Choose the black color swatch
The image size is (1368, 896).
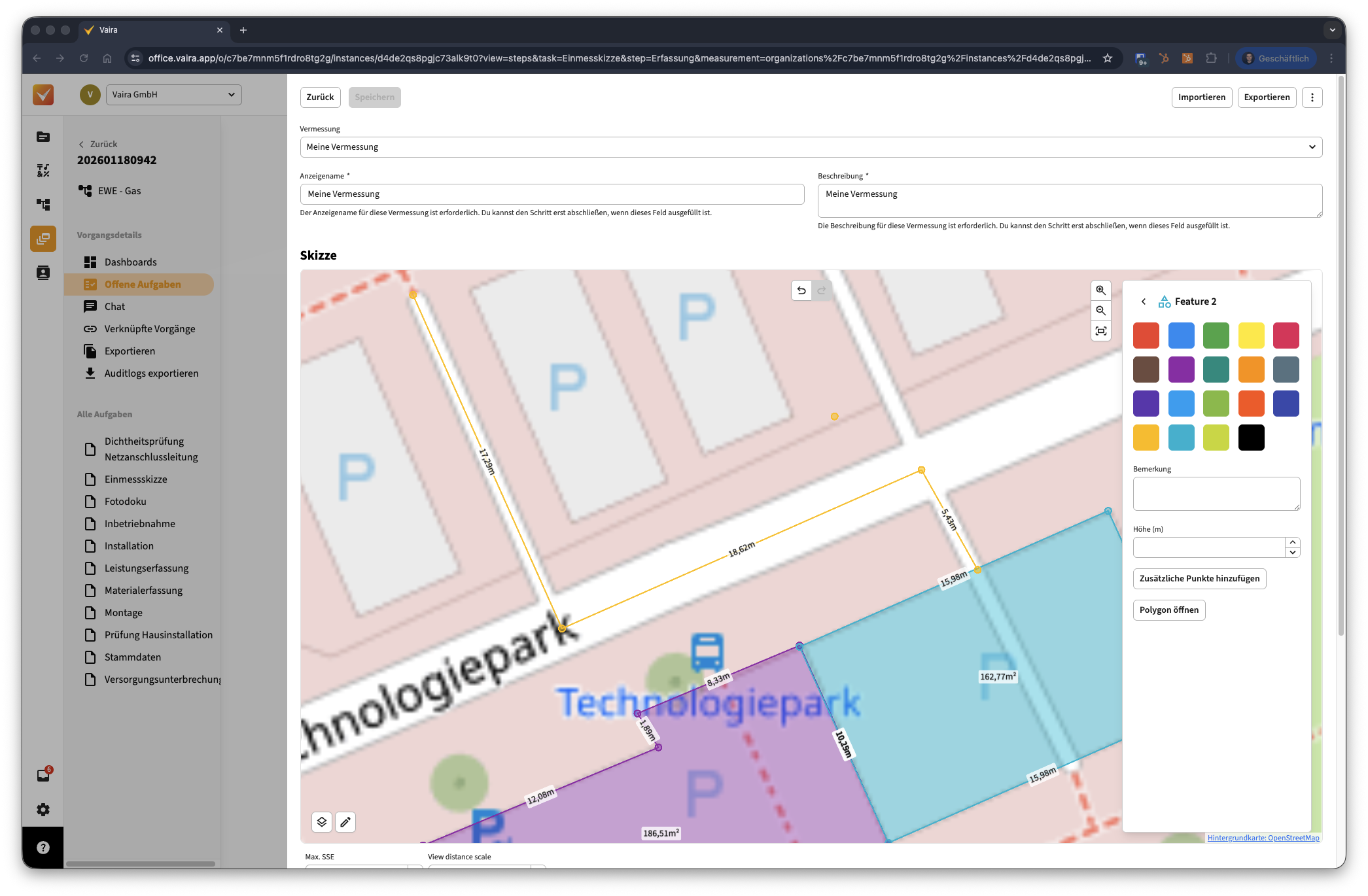click(x=1251, y=438)
